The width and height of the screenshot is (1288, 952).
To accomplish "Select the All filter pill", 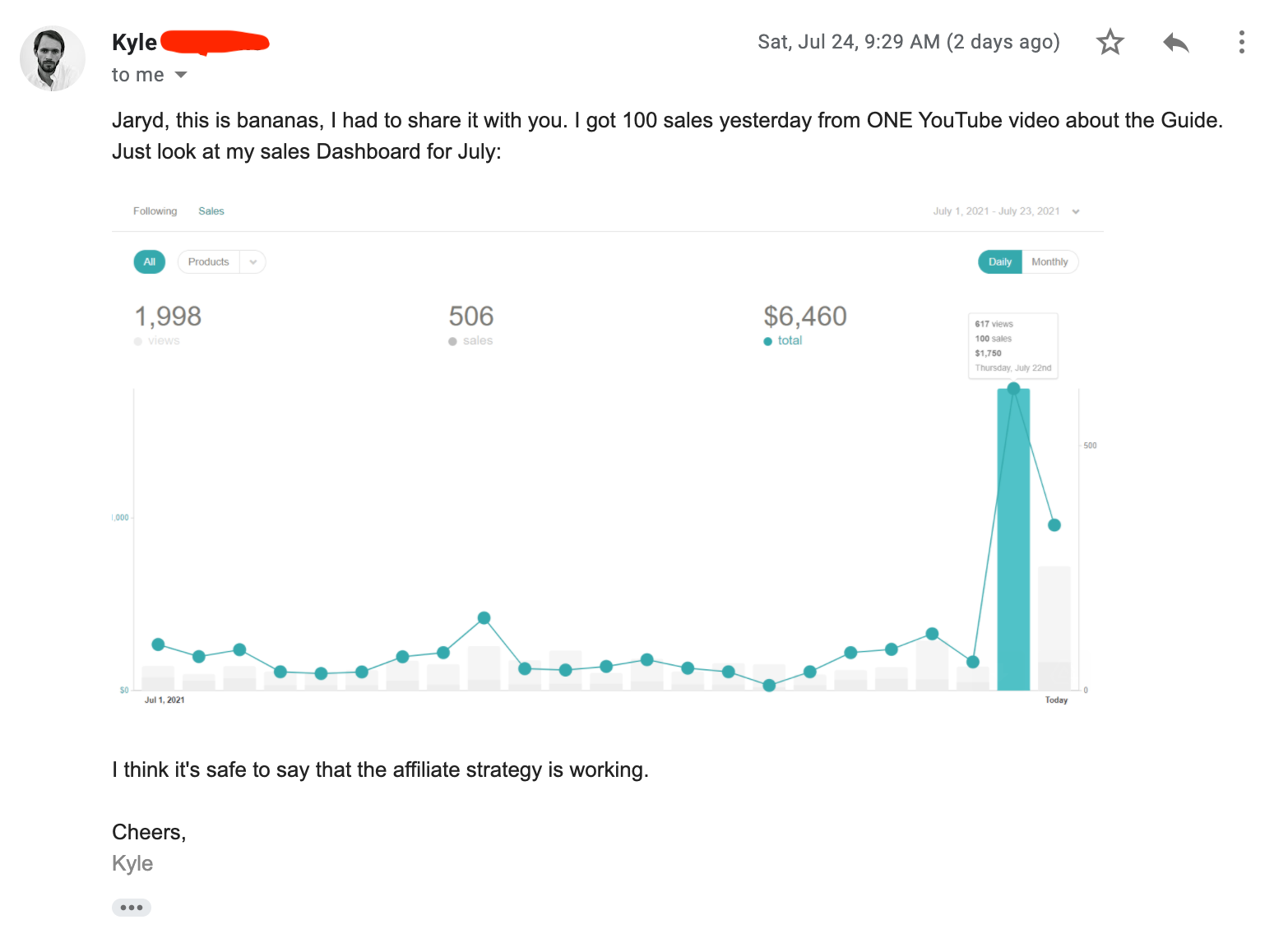I will pos(149,262).
